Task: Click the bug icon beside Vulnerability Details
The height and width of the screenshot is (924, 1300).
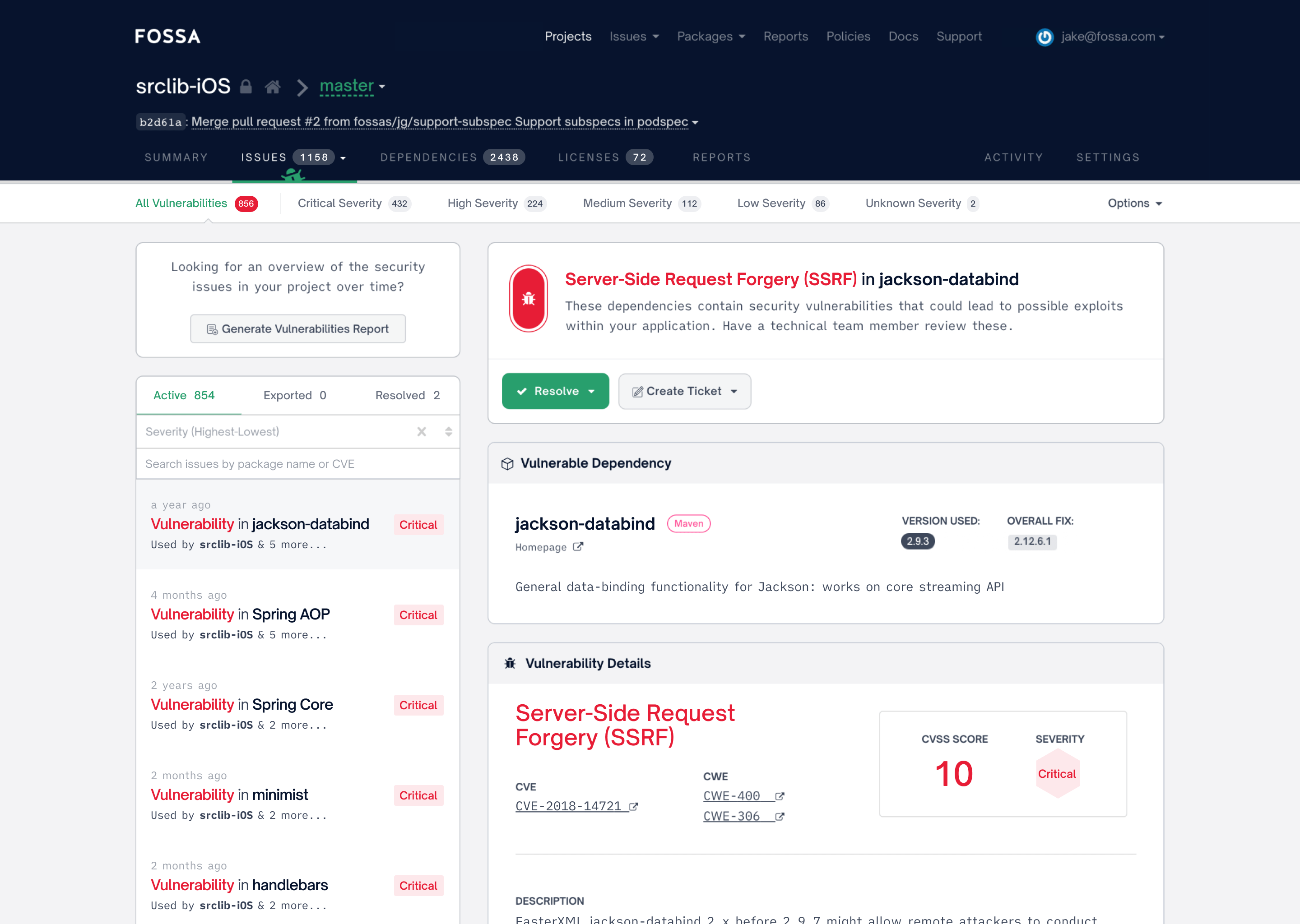Action: 510,663
